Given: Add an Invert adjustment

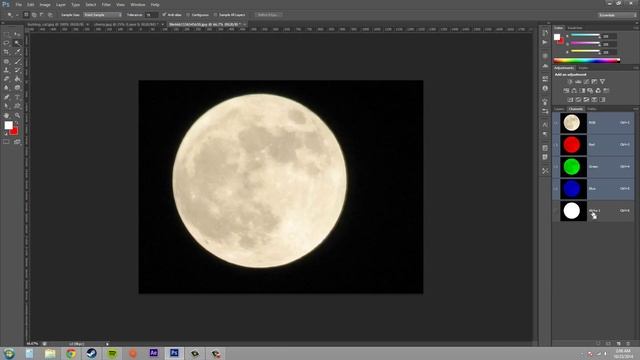Looking at the screenshot, I should (570, 100).
